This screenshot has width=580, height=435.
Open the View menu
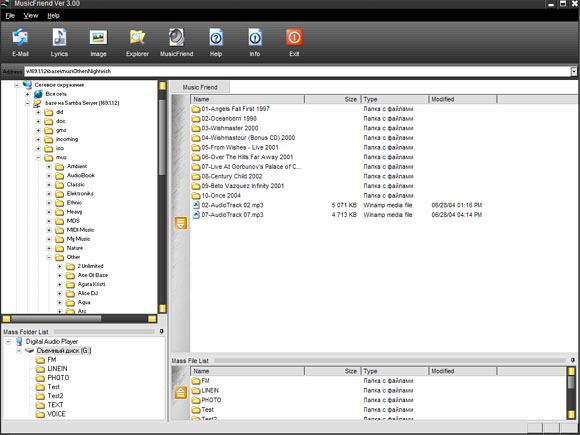point(31,16)
